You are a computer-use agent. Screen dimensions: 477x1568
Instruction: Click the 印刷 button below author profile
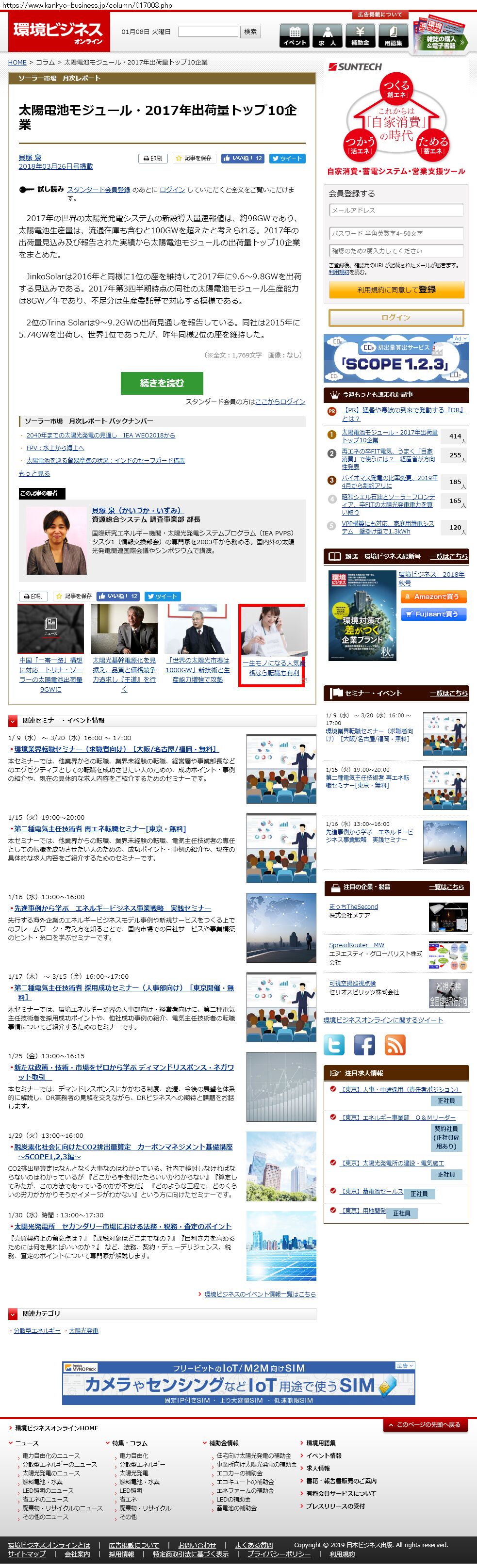pos(33,597)
